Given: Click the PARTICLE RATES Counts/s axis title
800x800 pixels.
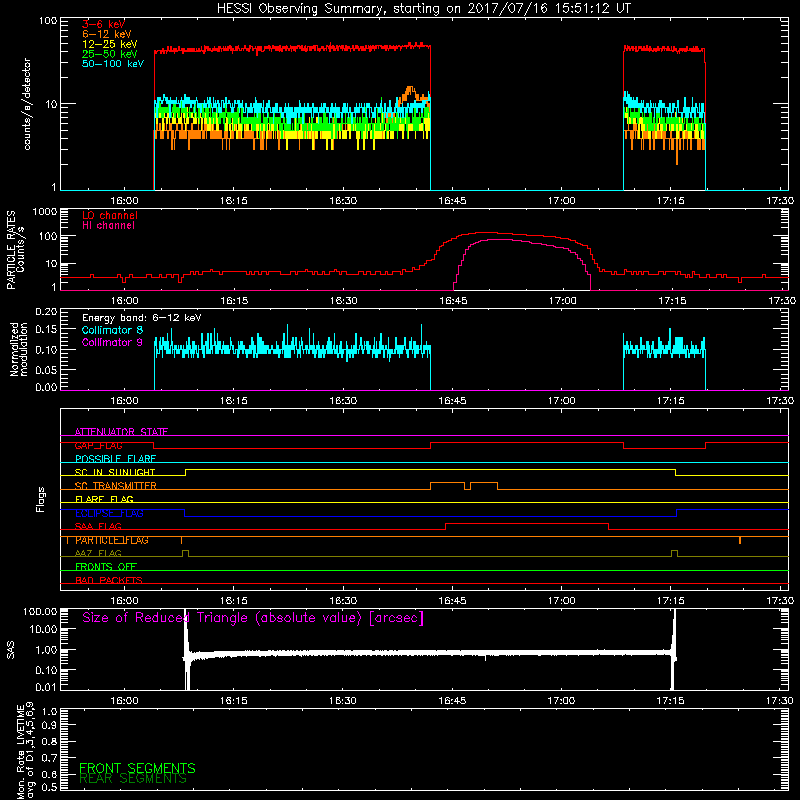Looking at the screenshot, I should pos(15,250).
